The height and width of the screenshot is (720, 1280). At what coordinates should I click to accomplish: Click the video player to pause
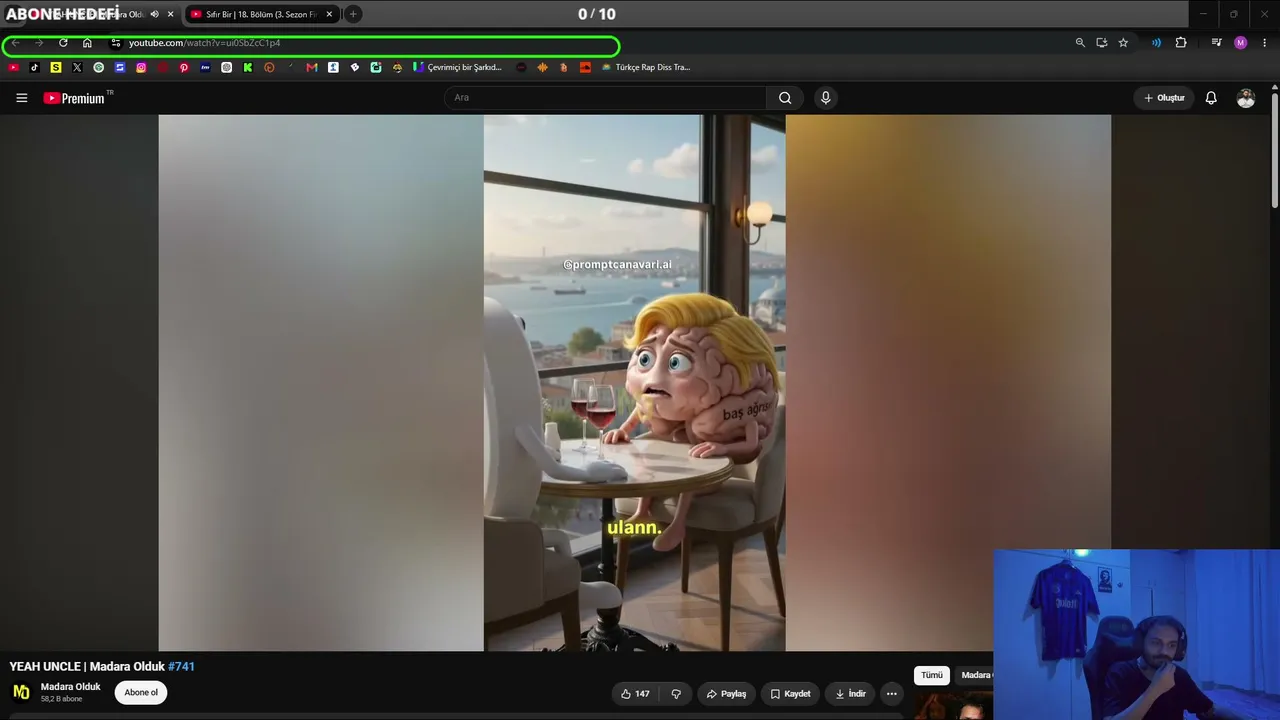coord(634,383)
